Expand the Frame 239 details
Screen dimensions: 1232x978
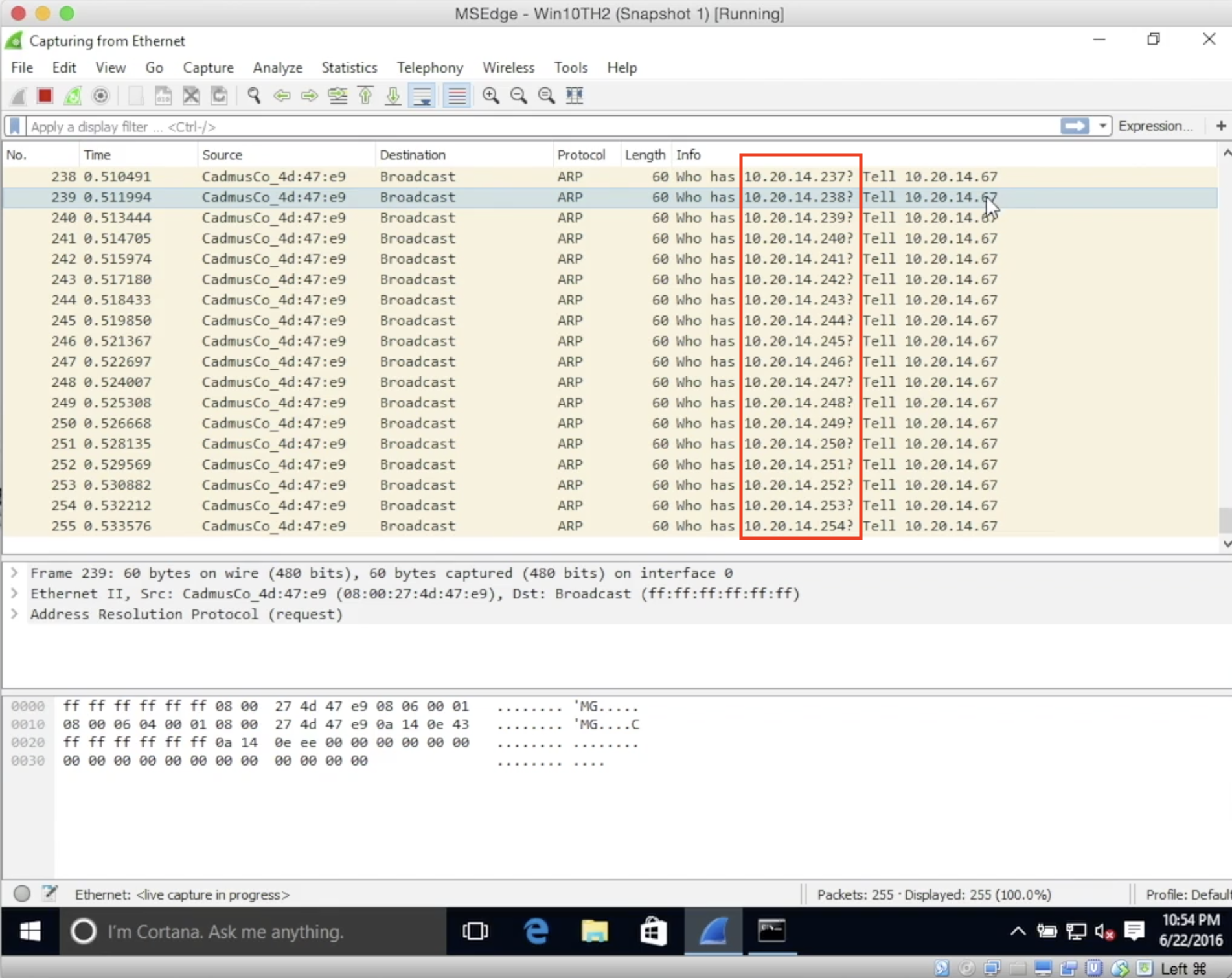click(x=14, y=573)
